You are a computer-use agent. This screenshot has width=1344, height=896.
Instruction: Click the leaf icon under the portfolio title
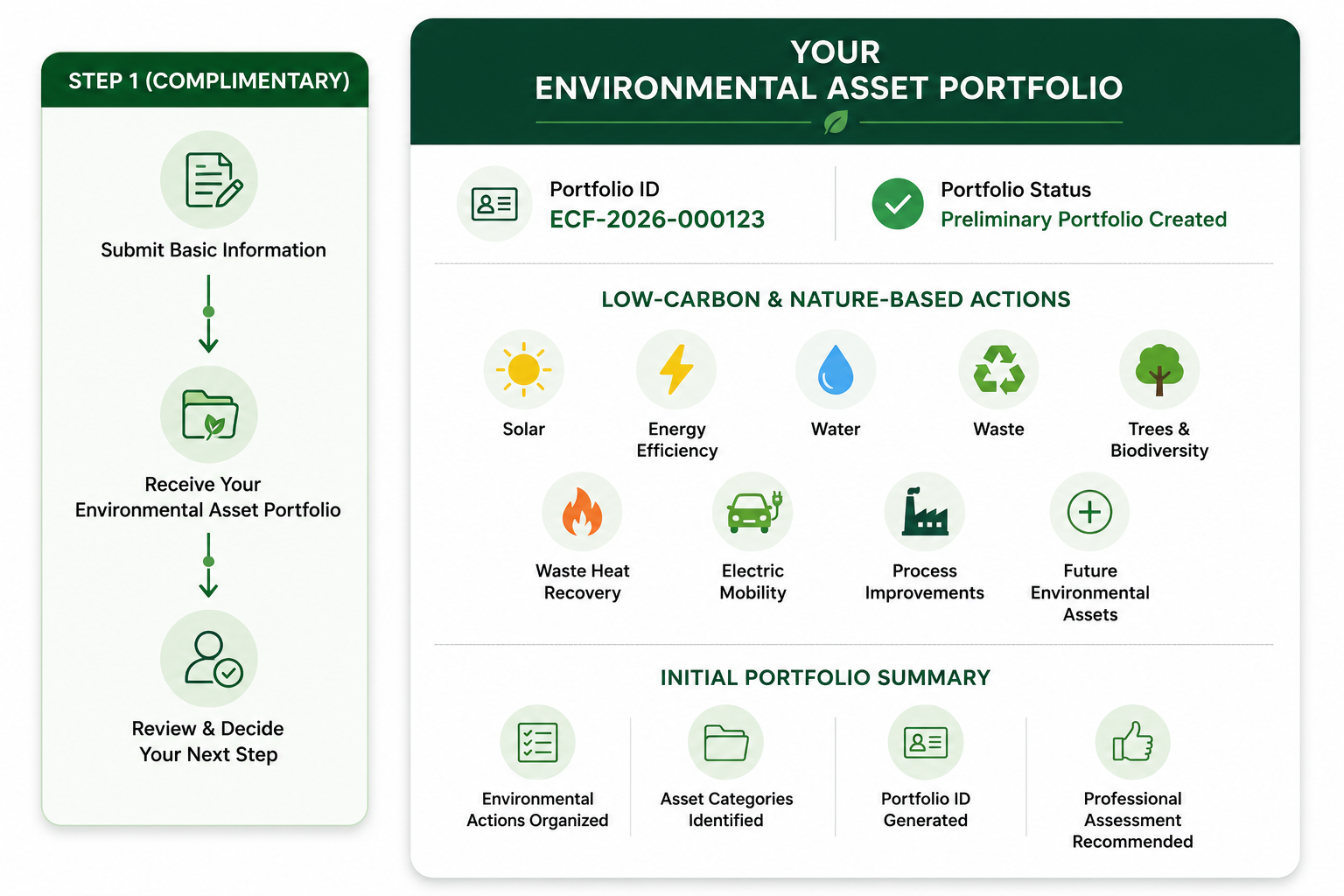pos(836,122)
